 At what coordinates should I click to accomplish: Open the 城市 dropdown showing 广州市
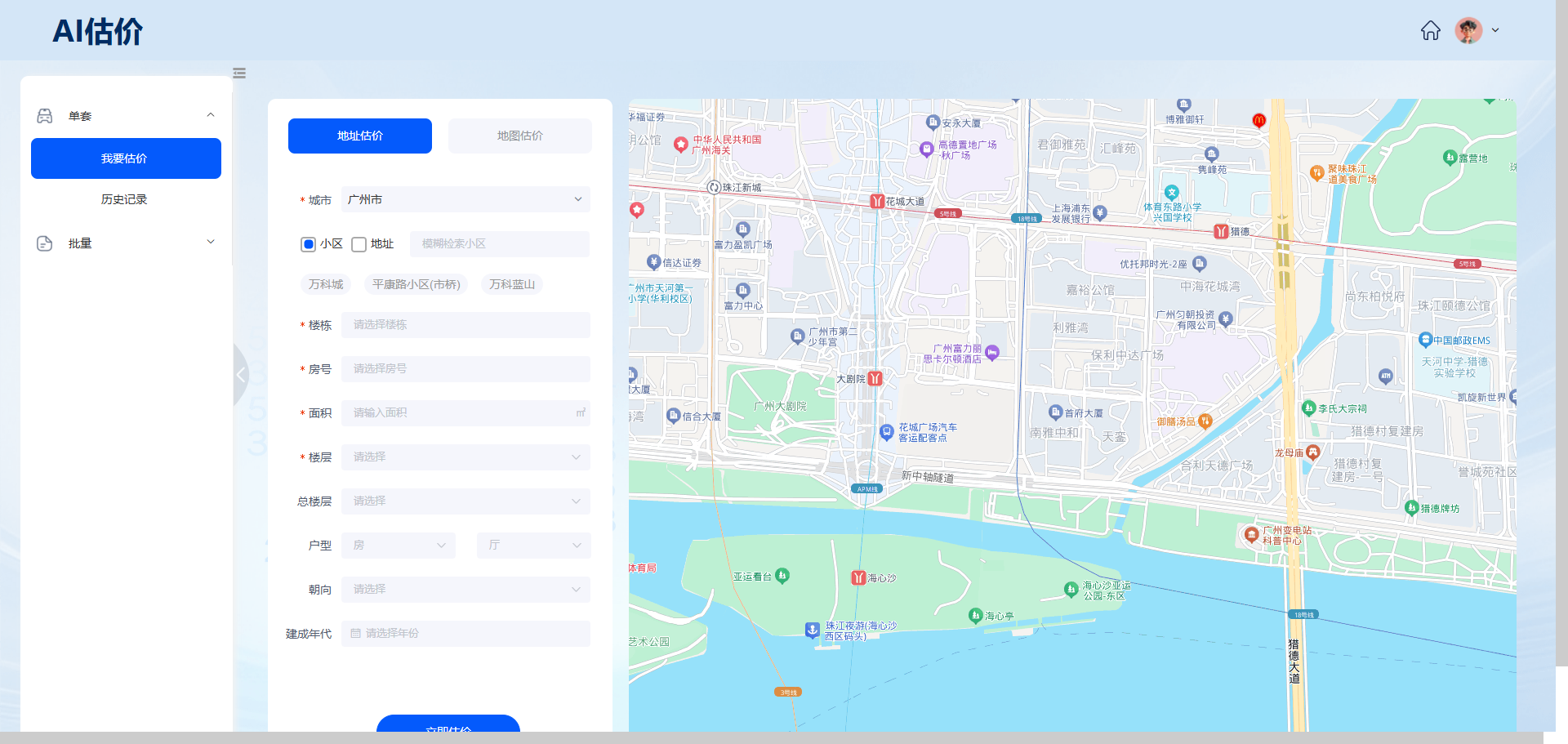(465, 199)
